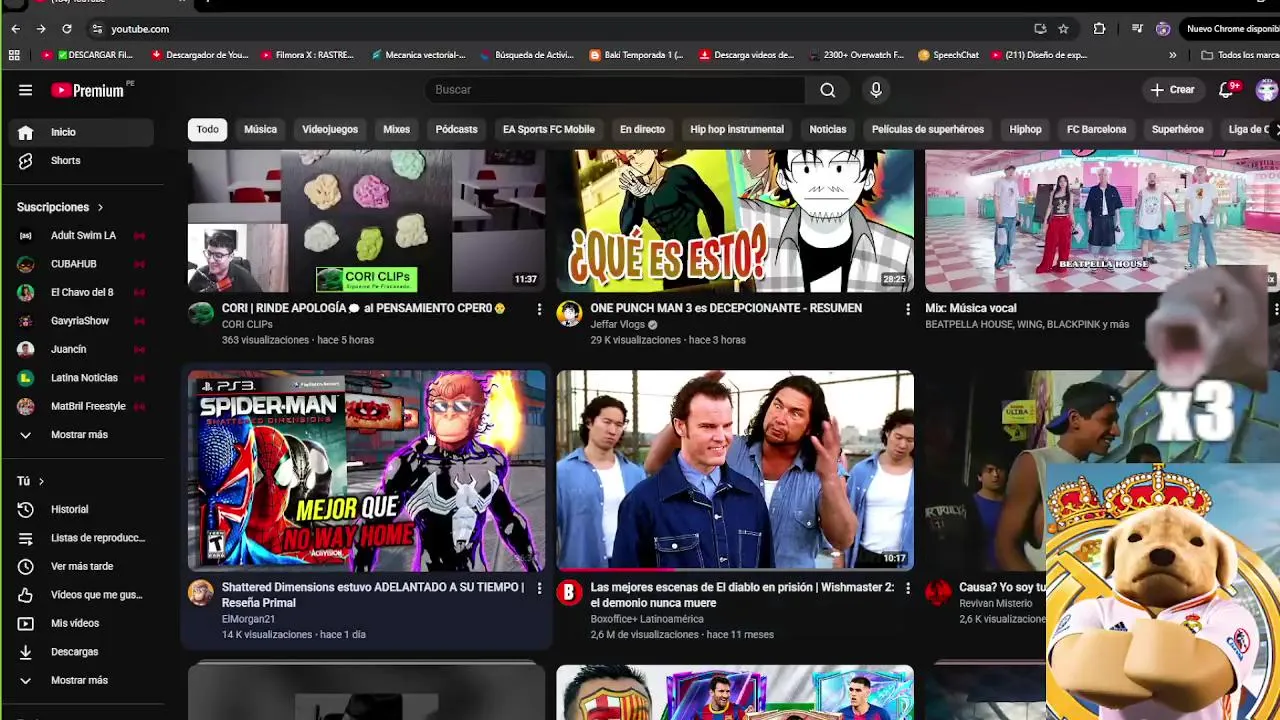The image size is (1280, 720).
Task: Open the YouTube hamburger guide menu
Action: click(25, 90)
